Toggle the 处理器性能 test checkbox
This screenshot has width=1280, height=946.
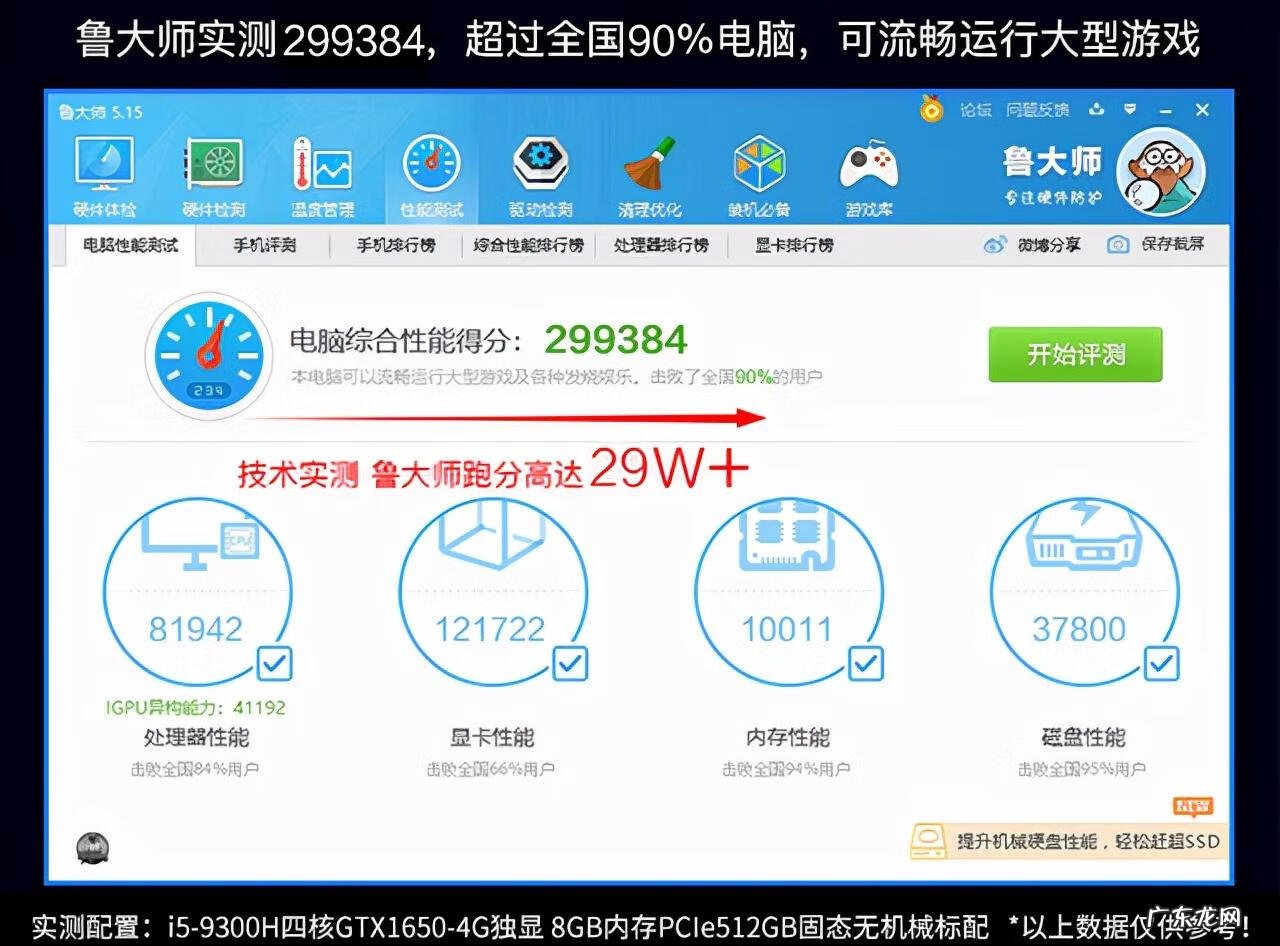pyautogui.click(x=275, y=662)
